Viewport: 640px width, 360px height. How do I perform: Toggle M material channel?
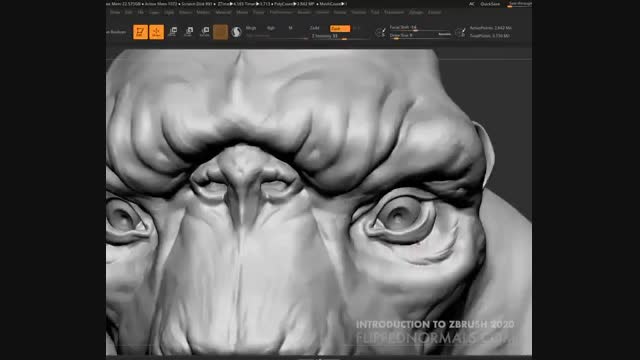[x=291, y=28]
